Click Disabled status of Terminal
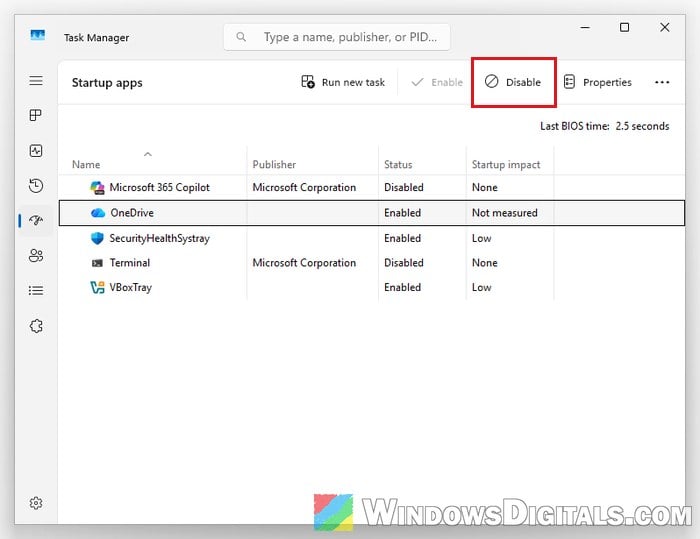This screenshot has height=539, width=700. [404, 263]
